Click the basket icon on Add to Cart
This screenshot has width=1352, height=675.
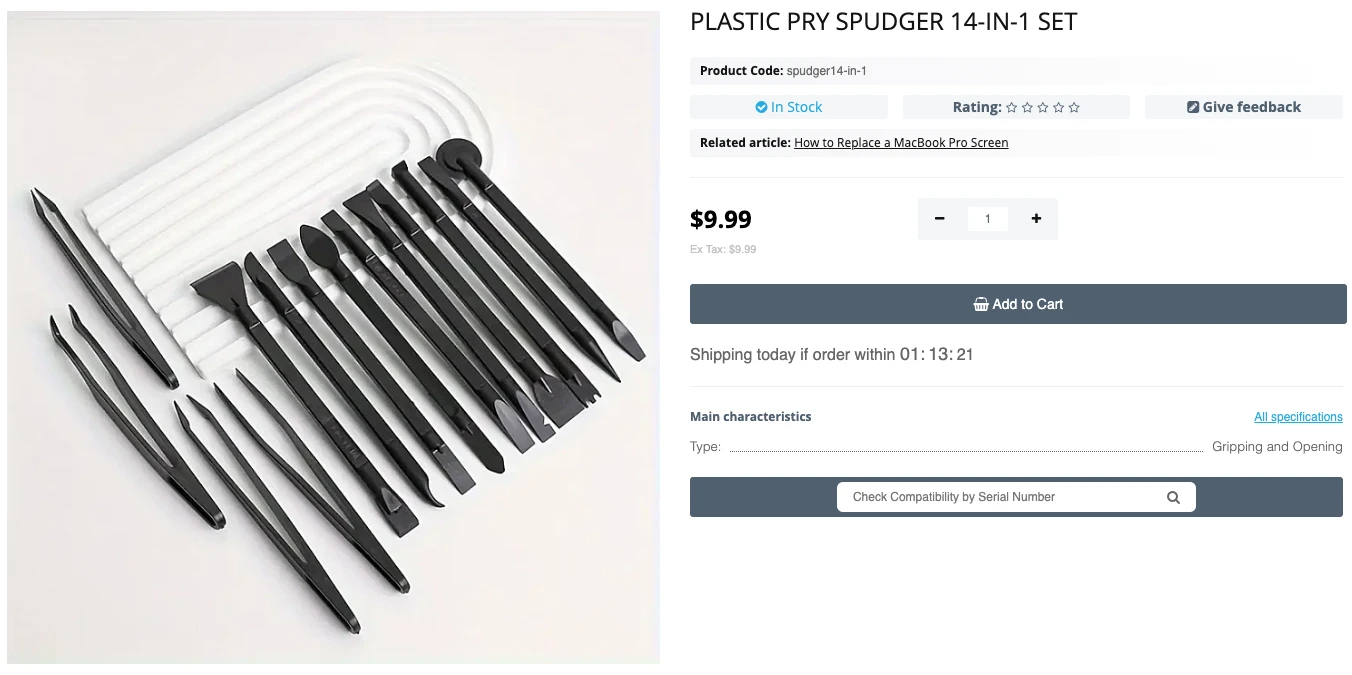[x=981, y=304]
